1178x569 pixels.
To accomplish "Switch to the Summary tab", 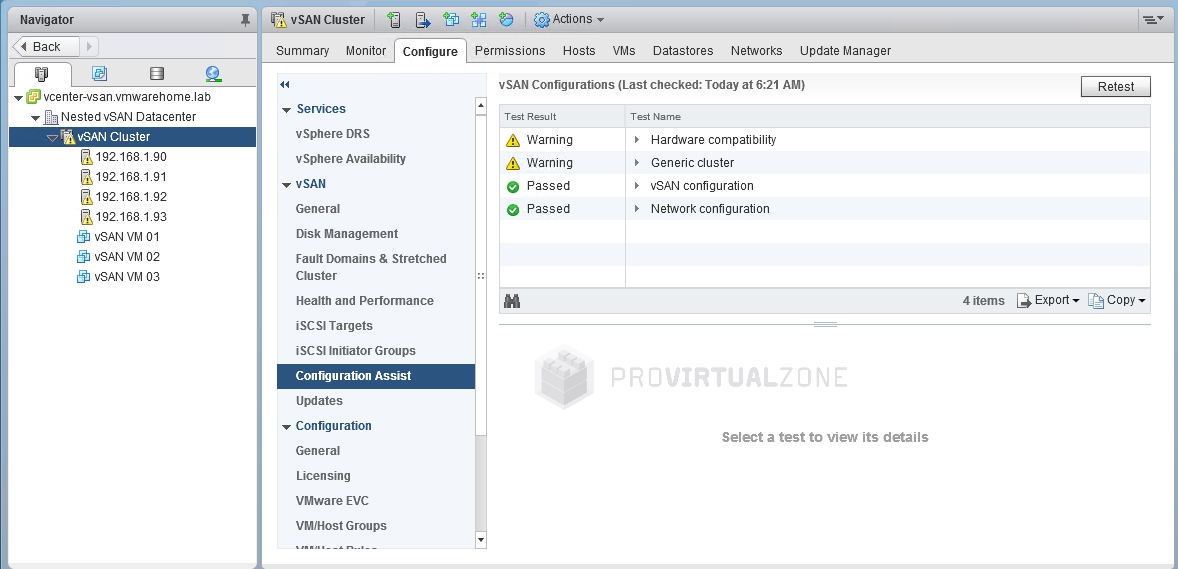I will click(x=302, y=51).
